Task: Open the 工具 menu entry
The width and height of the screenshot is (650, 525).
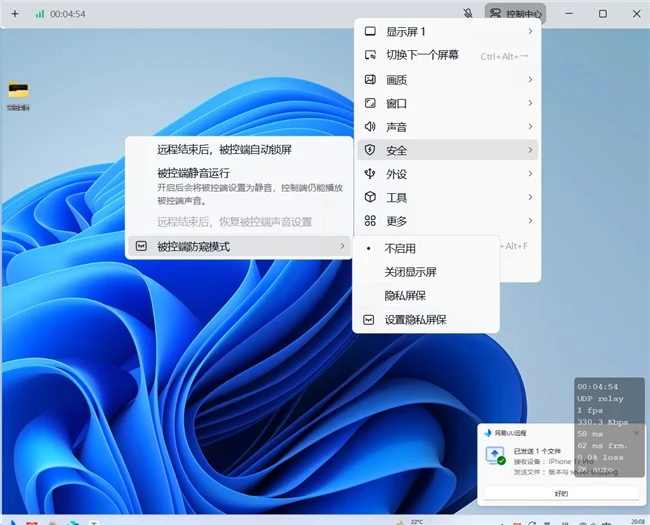Action: coord(447,197)
